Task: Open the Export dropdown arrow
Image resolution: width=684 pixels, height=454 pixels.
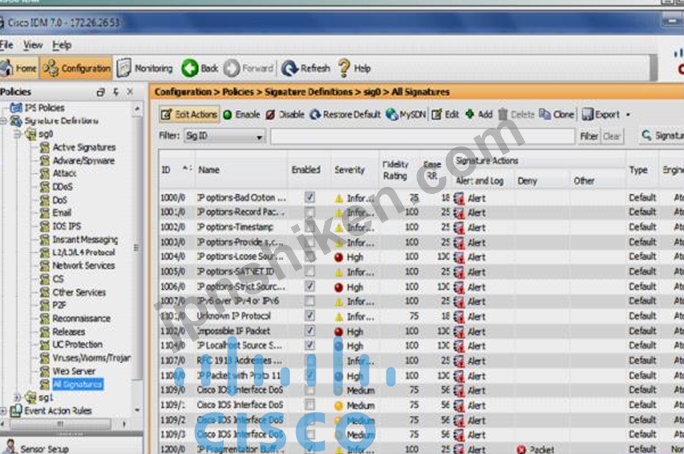Action: point(628,115)
